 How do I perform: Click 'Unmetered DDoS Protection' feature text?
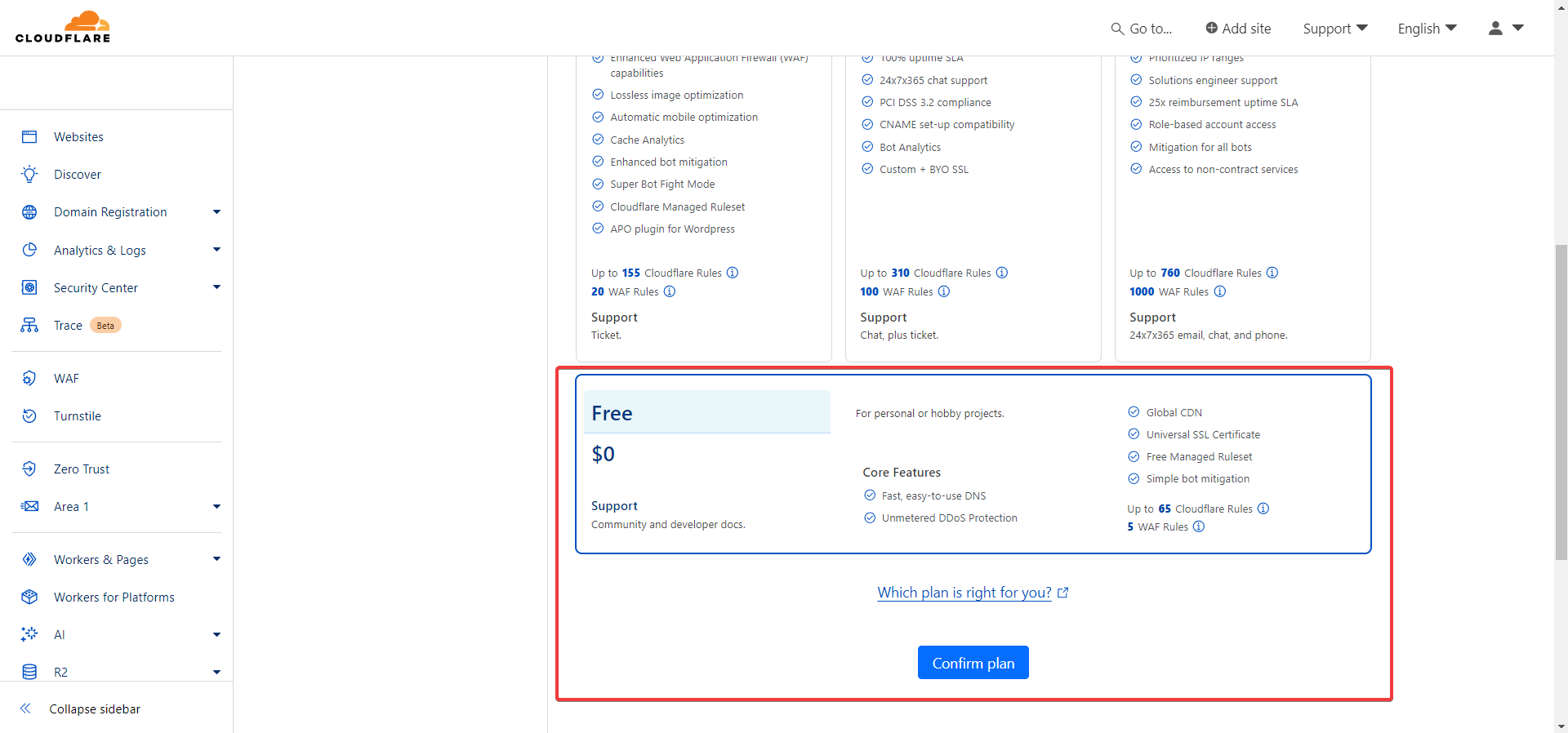pyautogui.click(x=949, y=518)
